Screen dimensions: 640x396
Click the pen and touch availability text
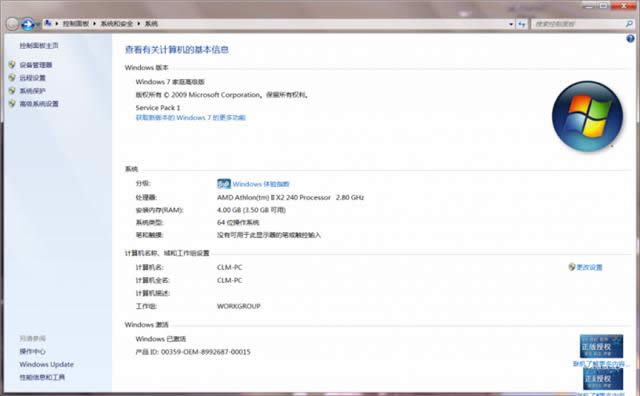(x=269, y=235)
